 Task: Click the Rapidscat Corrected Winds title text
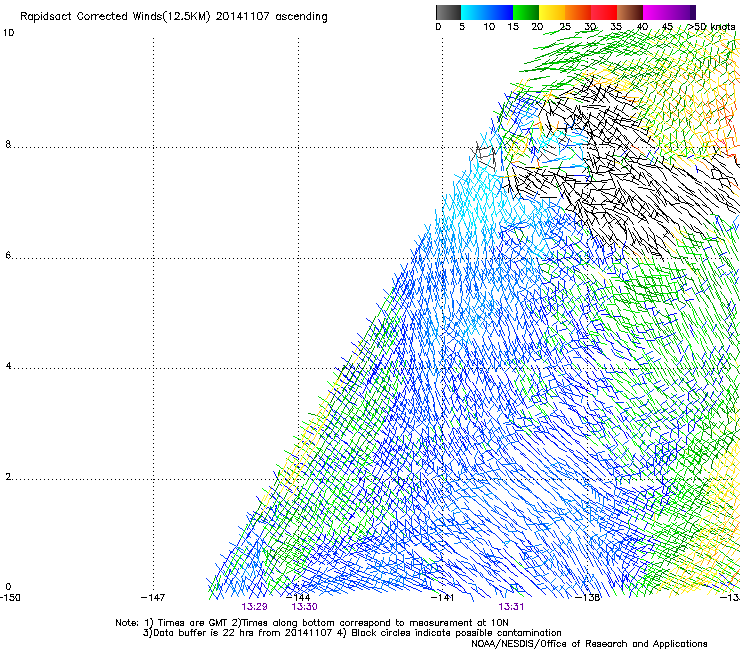pos(174,17)
